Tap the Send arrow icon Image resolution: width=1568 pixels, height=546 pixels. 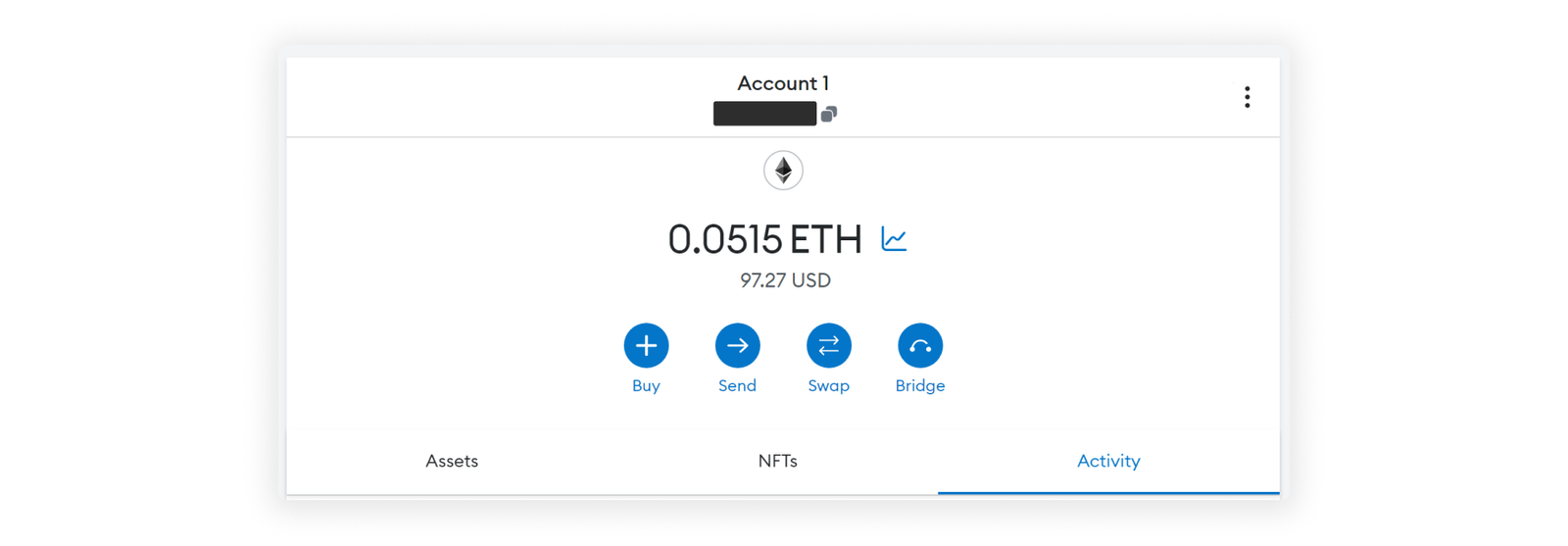(x=737, y=345)
